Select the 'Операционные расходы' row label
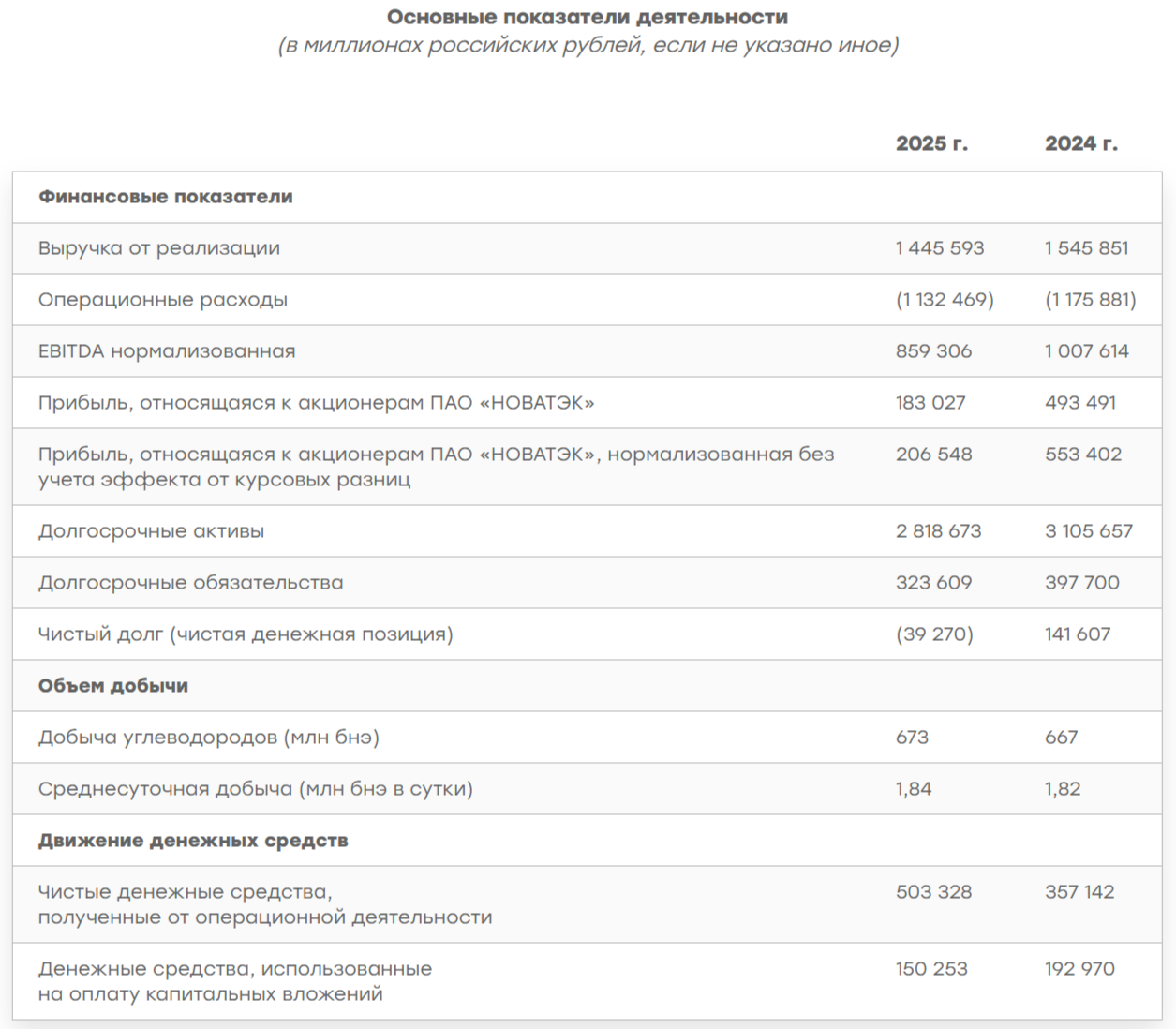 coord(163,300)
